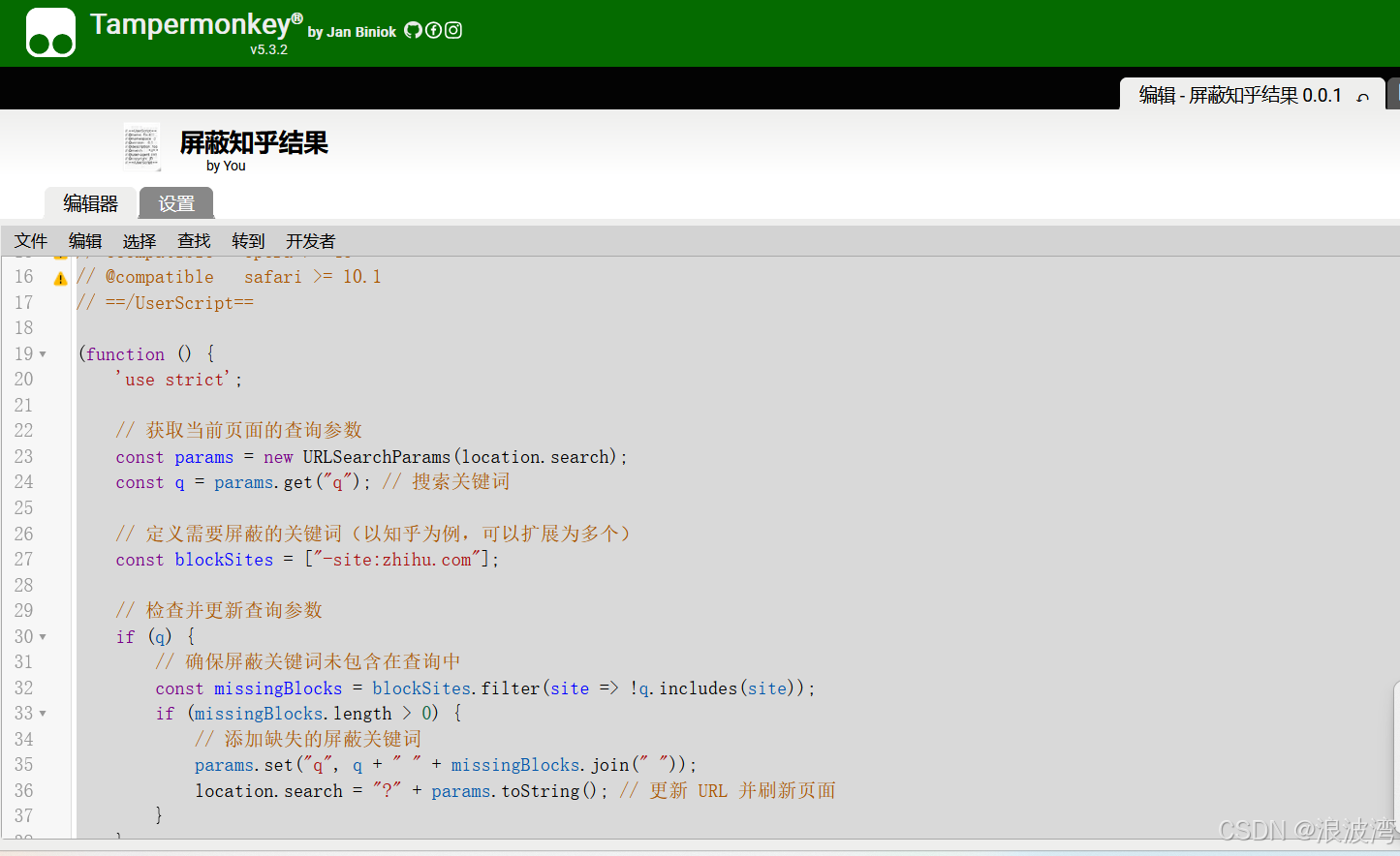Switch to the 编辑器 tab
This screenshot has height=856, width=1400.
[x=90, y=203]
